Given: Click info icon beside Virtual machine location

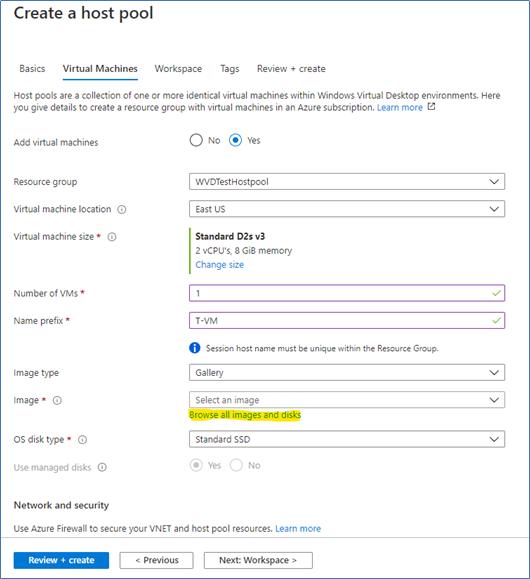Looking at the screenshot, I should click(x=122, y=209).
